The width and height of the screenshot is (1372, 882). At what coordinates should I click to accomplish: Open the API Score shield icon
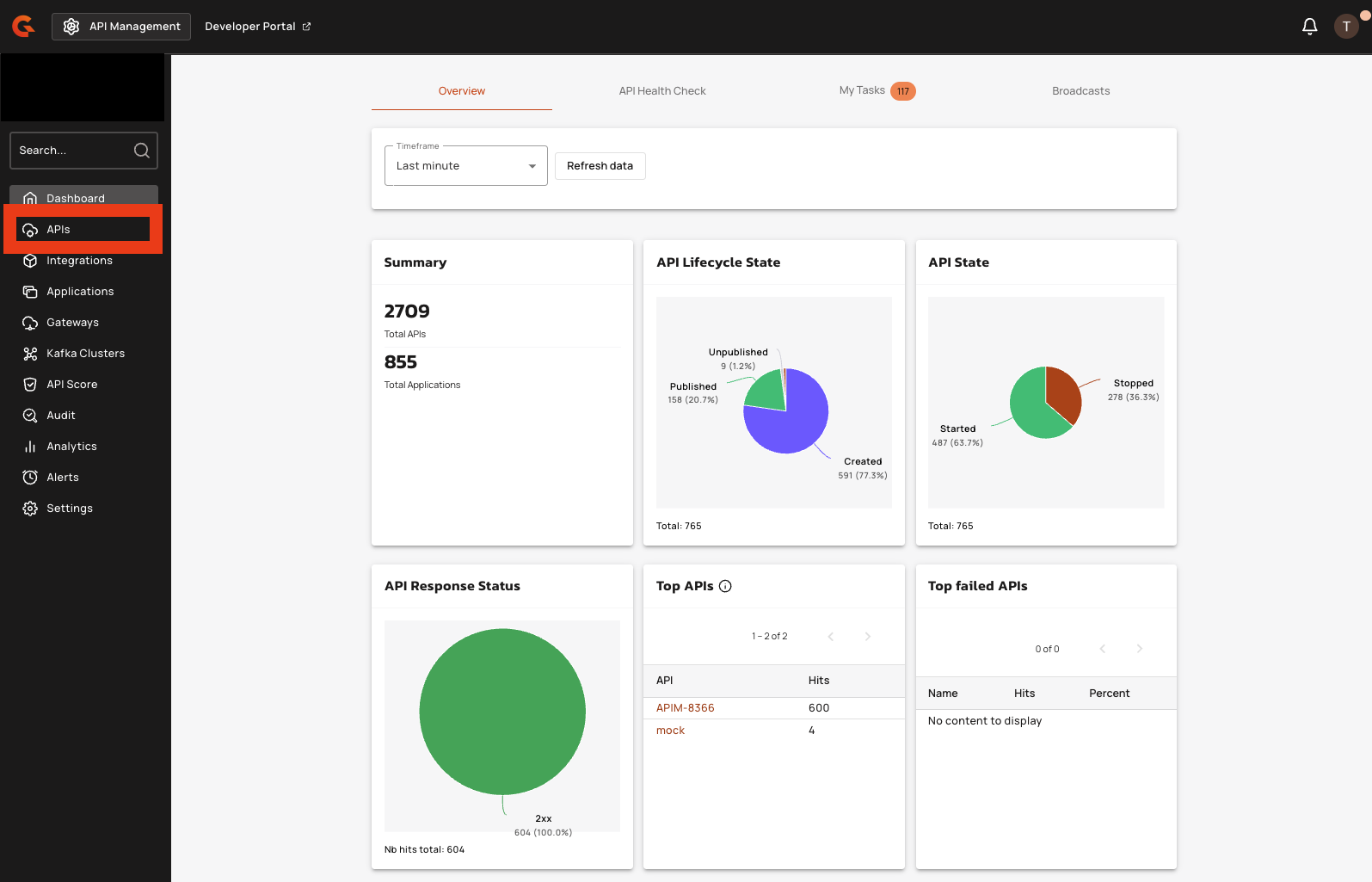(30, 385)
